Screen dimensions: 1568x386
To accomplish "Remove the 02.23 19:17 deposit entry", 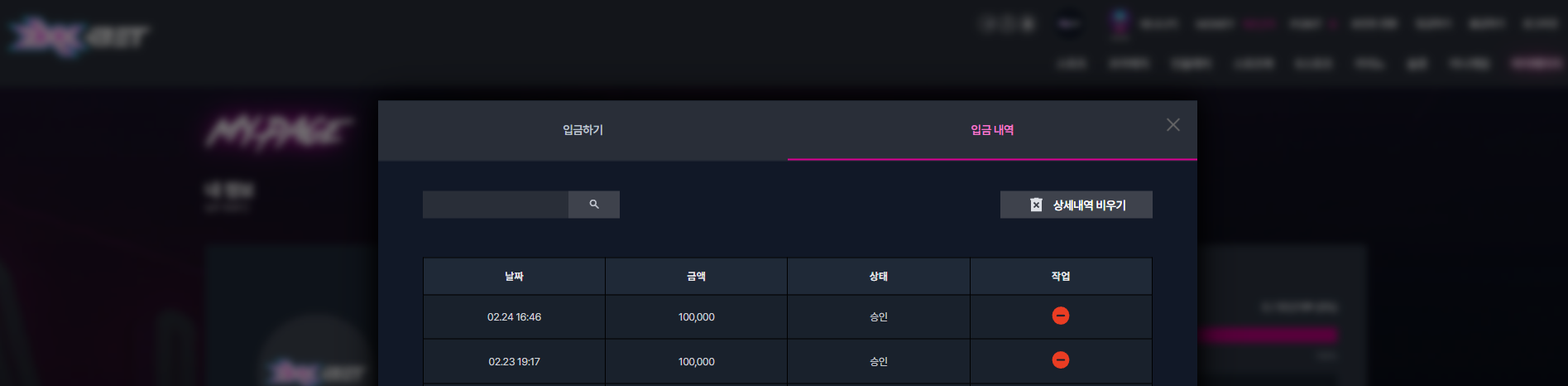I will pyautogui.click(x=1060, y=359).
